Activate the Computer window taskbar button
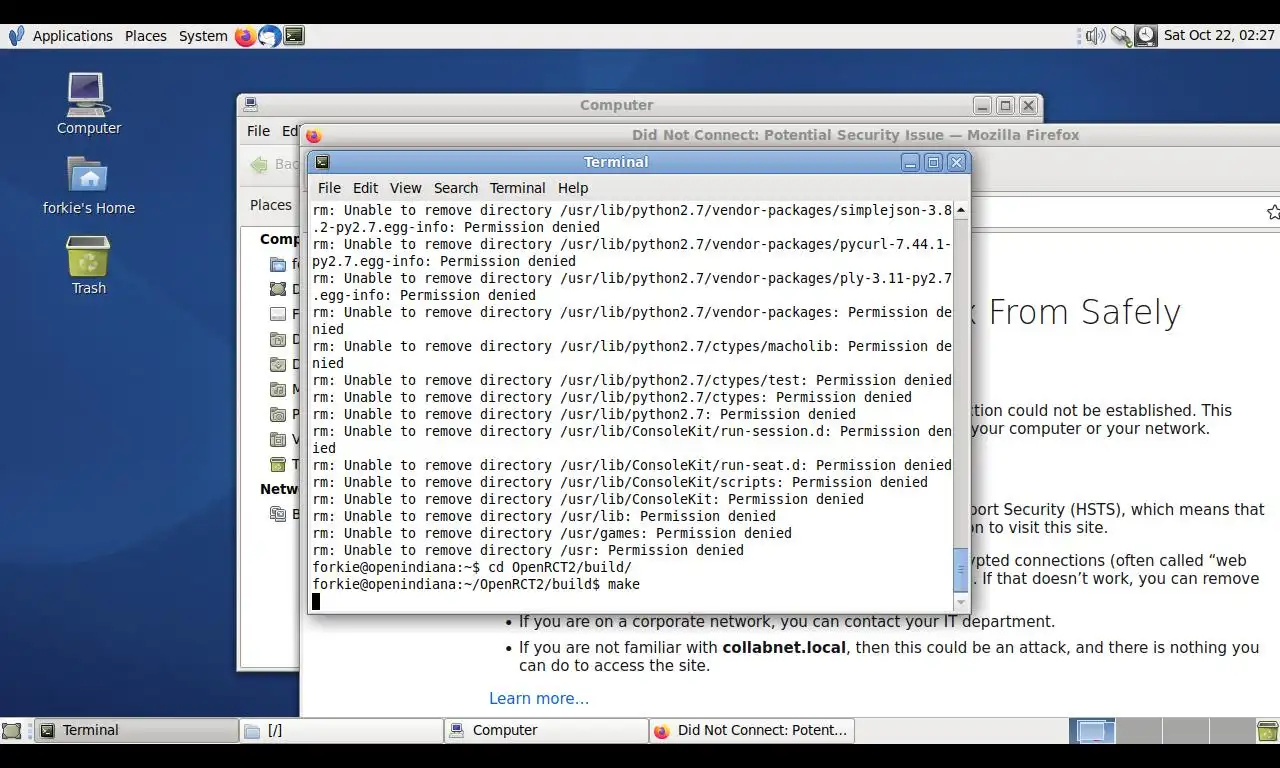The width and height of the screenshot is (1280, 768). (547, 731)
